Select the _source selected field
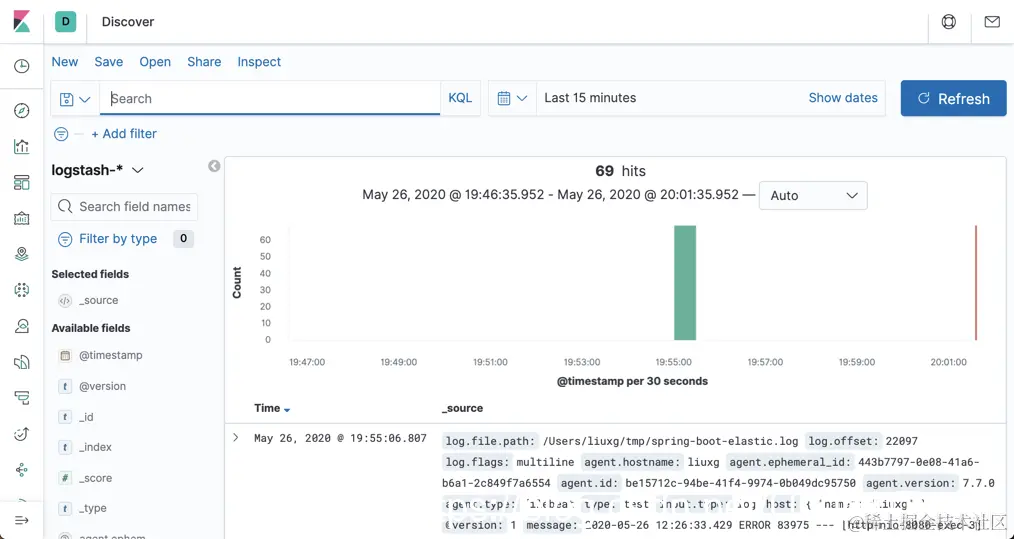This screenshot has width=1014, height=539. 98,300
